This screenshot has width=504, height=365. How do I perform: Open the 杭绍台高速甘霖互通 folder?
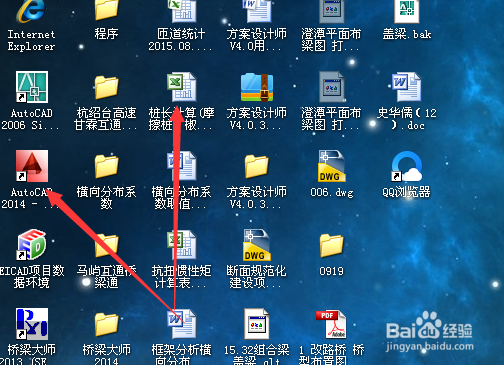point(106,87)
